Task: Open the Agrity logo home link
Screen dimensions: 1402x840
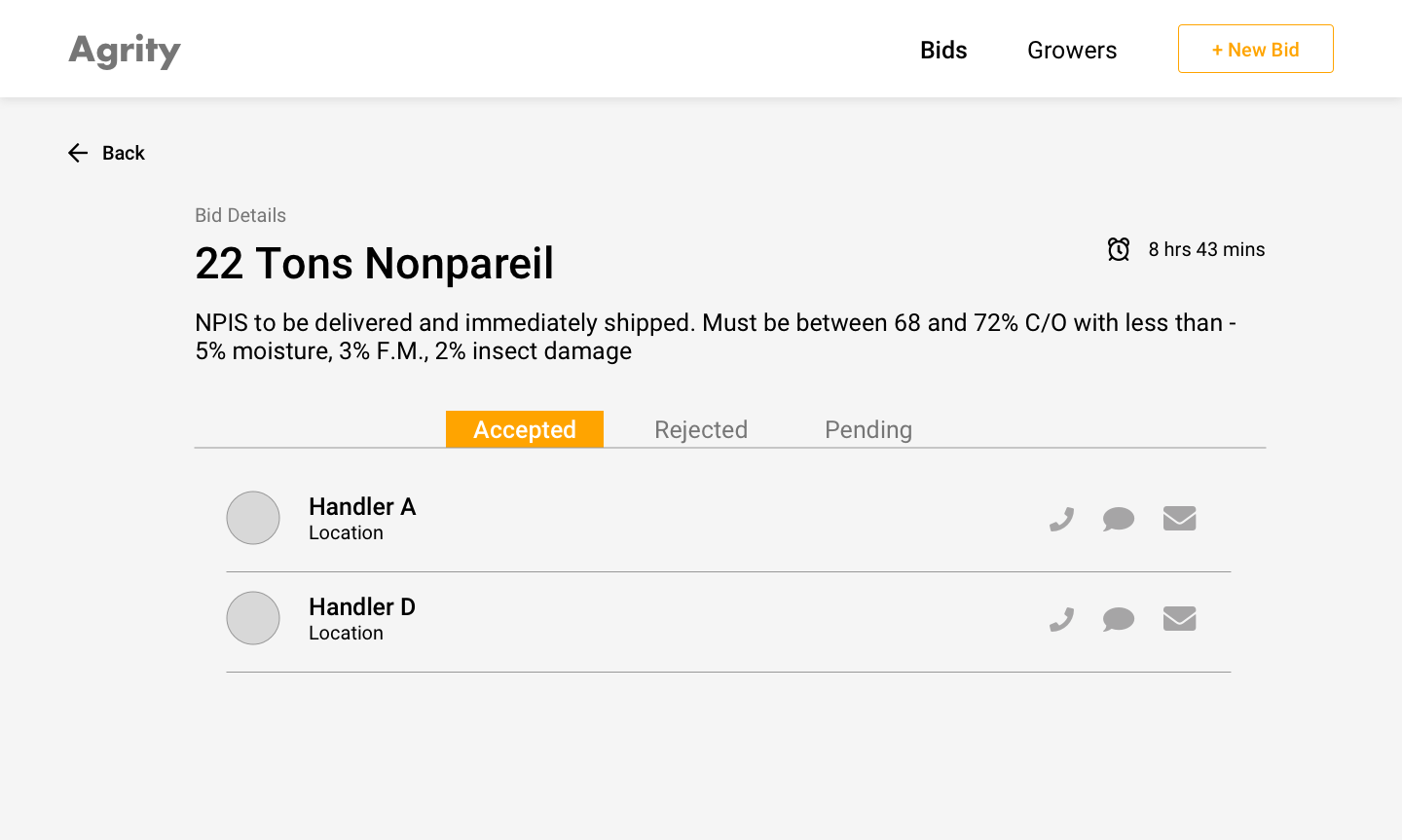Action: 125,51
